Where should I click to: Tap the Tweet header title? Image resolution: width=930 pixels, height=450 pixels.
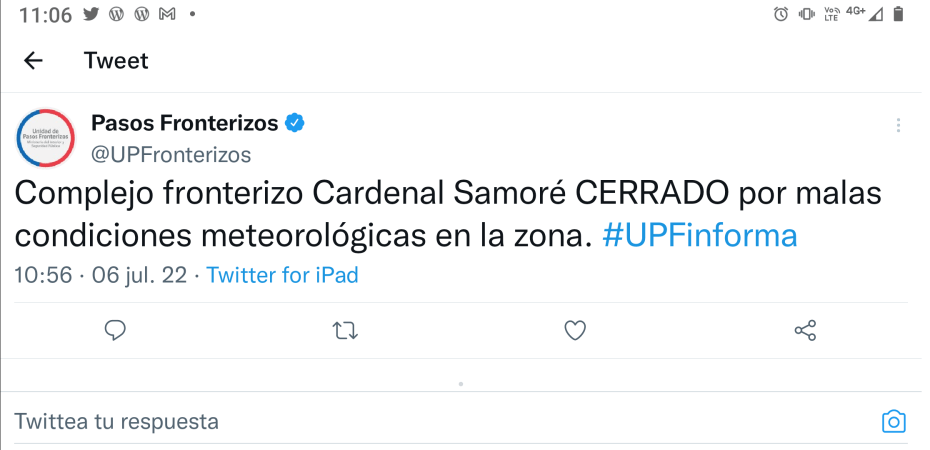click(116, 61)
